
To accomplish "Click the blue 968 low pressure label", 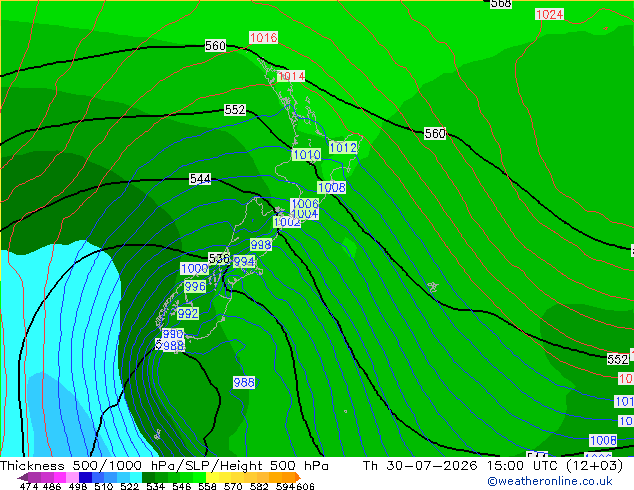I will coord(244,382).
